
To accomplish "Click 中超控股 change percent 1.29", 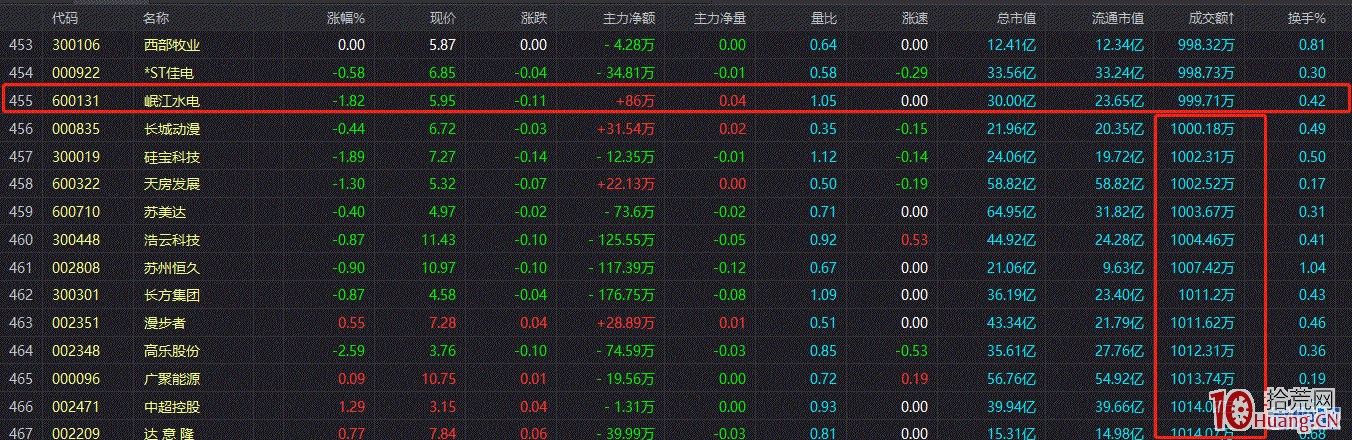I will [x=352, y=407].
